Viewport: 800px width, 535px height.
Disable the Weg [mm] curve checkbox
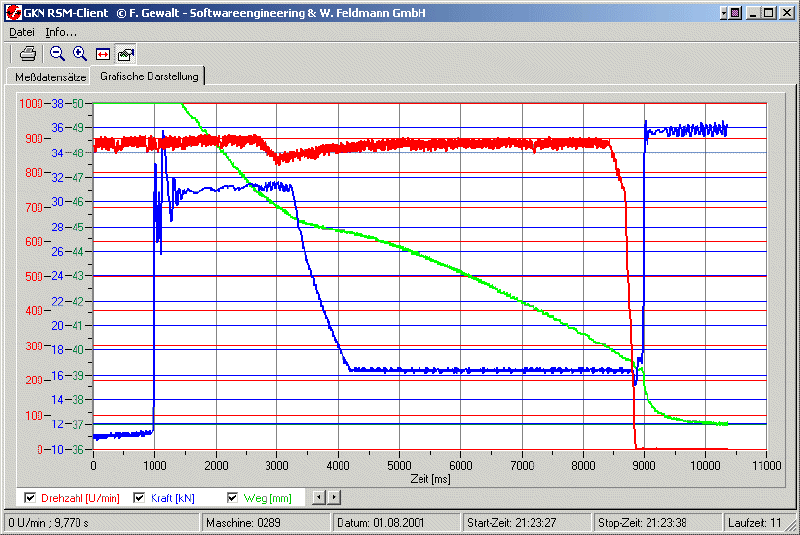coord(233,497)
